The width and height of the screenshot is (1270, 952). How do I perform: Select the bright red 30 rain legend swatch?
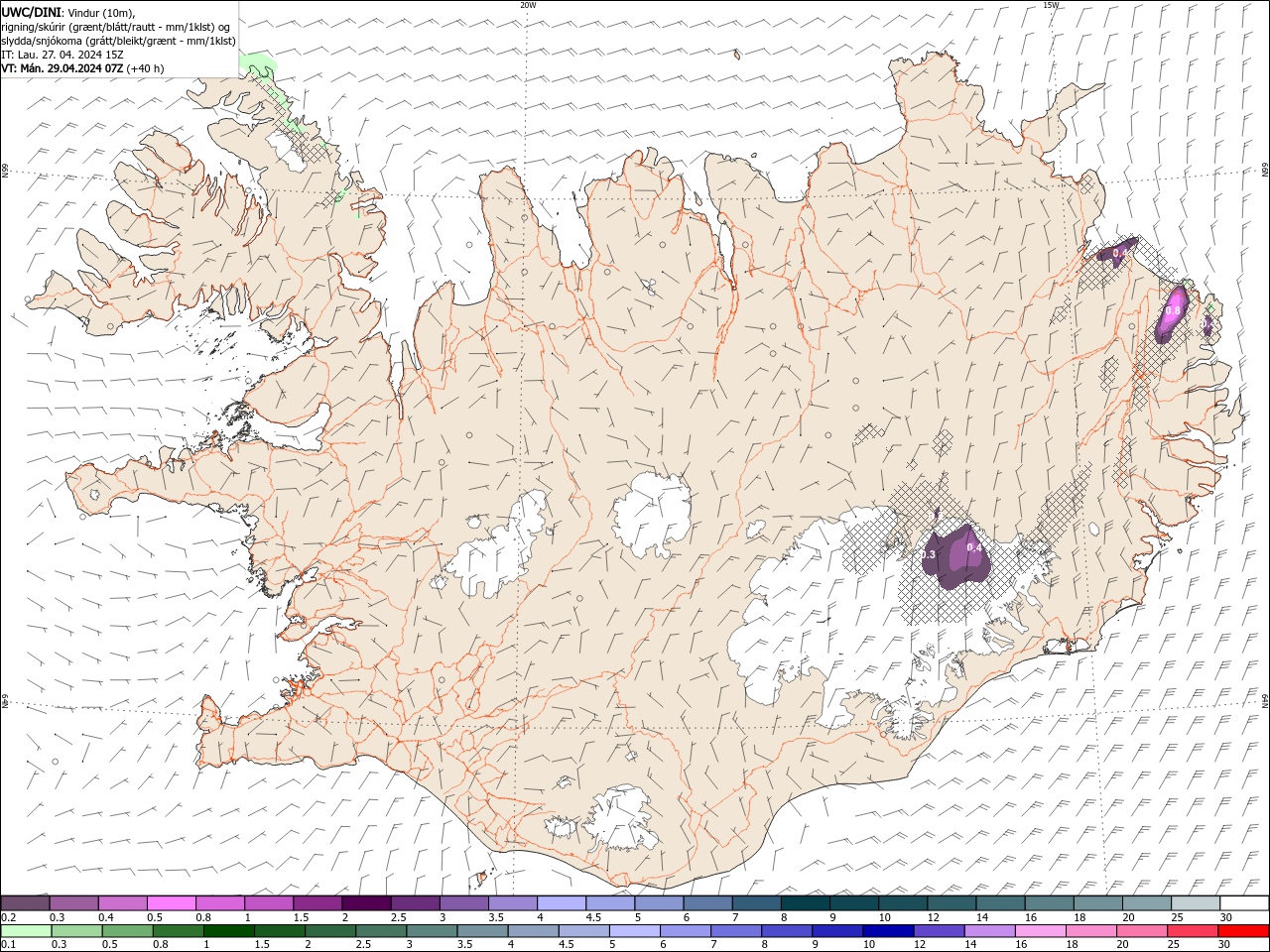pyautogui.click(x=1242, y=931)
